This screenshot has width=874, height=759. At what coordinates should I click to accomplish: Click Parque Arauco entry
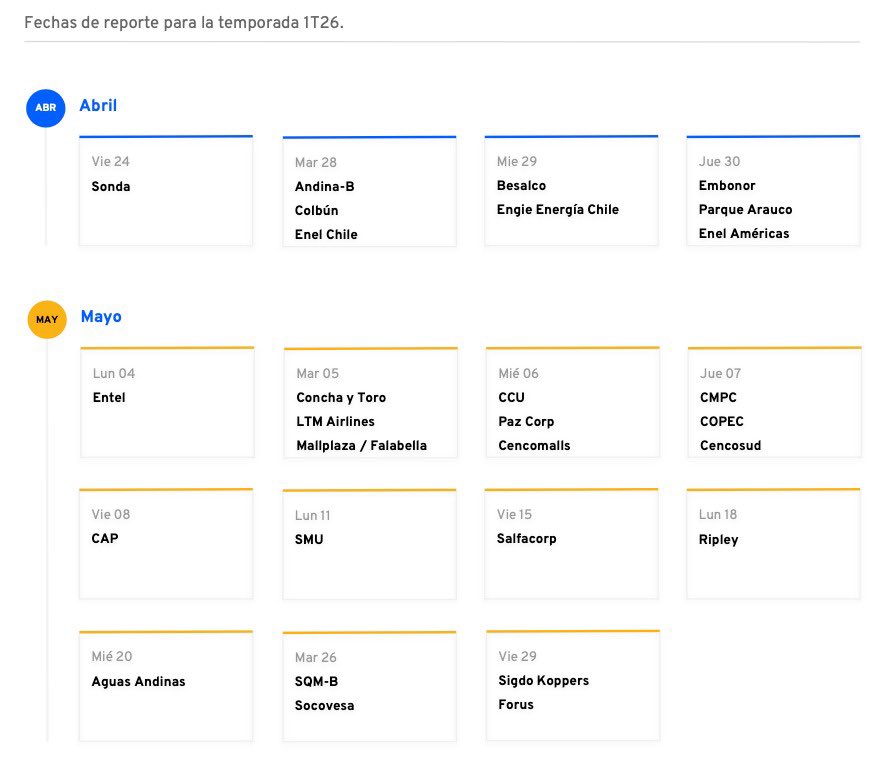click(745, 209)
